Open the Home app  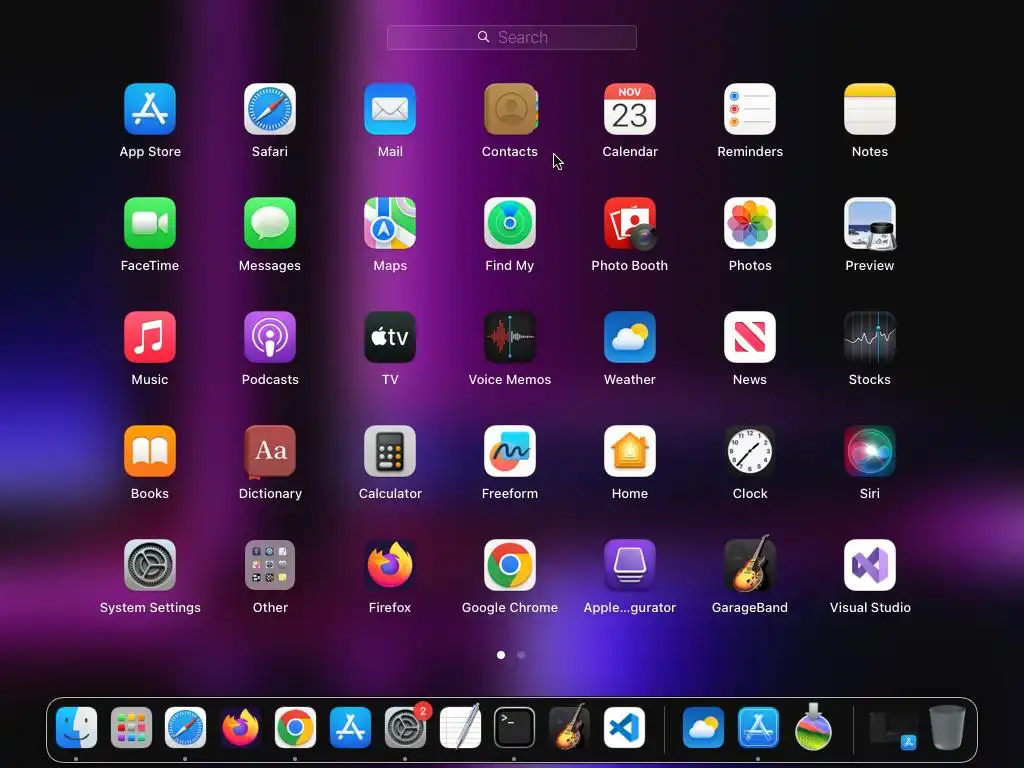[630, 451]
